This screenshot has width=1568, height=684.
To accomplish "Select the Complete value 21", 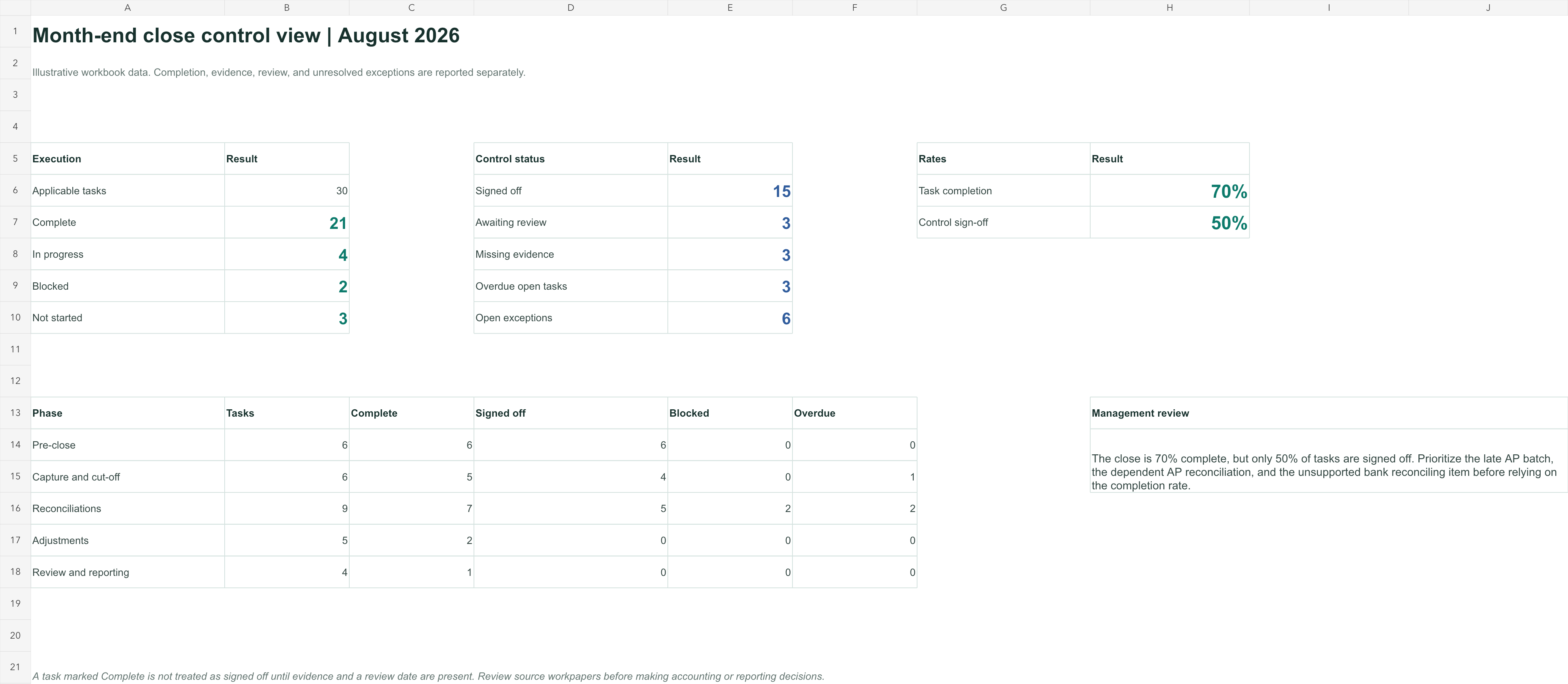I will 287,222.
